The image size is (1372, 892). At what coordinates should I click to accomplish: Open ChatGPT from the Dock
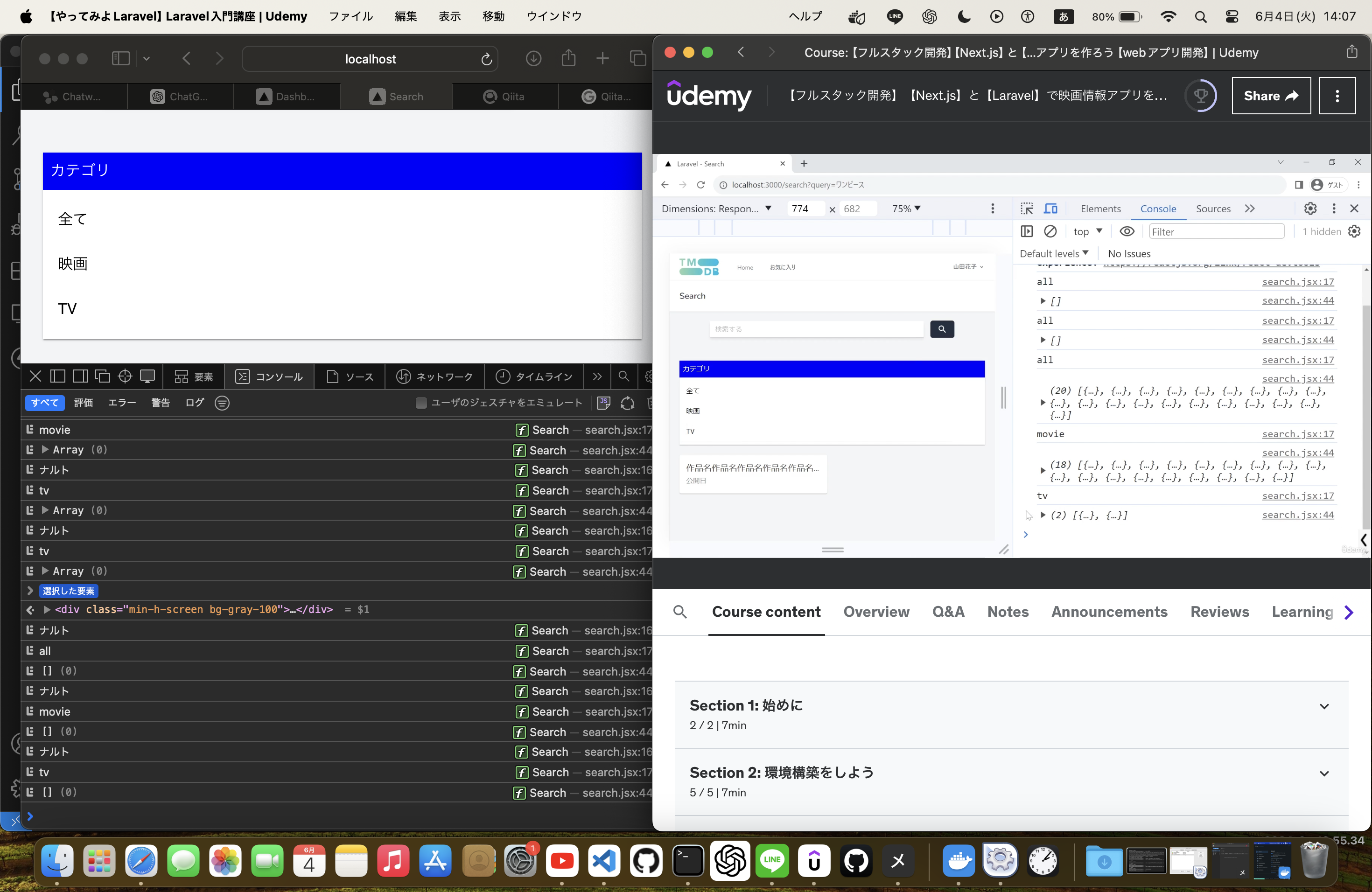click(x=730, y=861)
